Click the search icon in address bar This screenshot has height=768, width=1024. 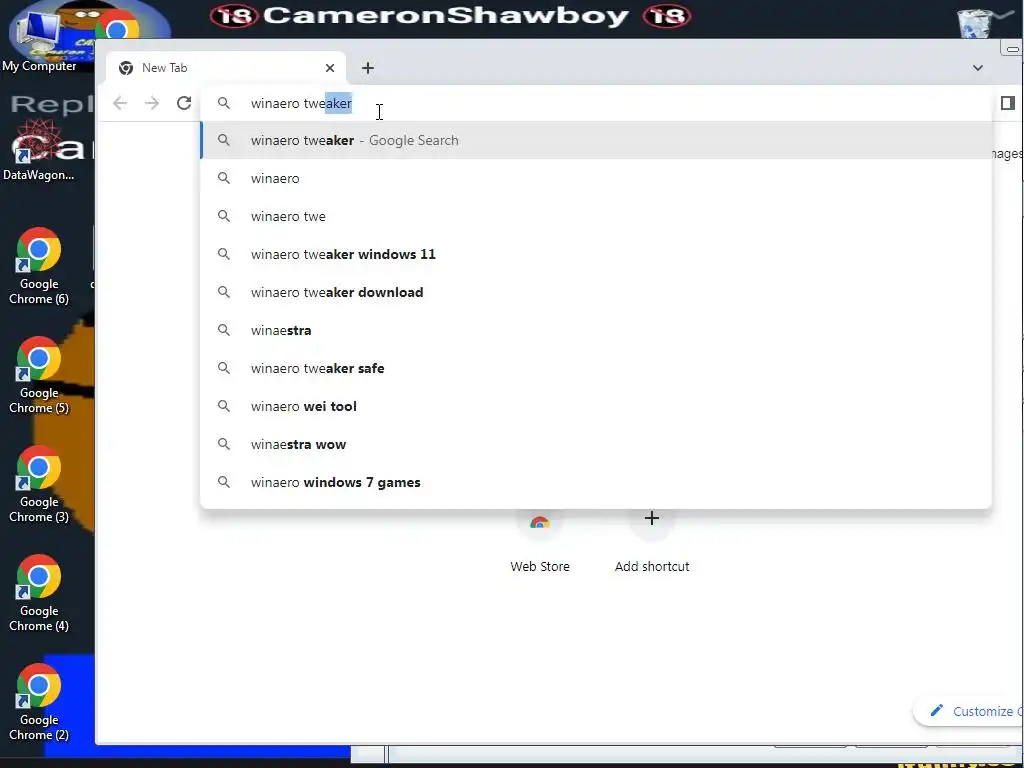click(224, 103)
